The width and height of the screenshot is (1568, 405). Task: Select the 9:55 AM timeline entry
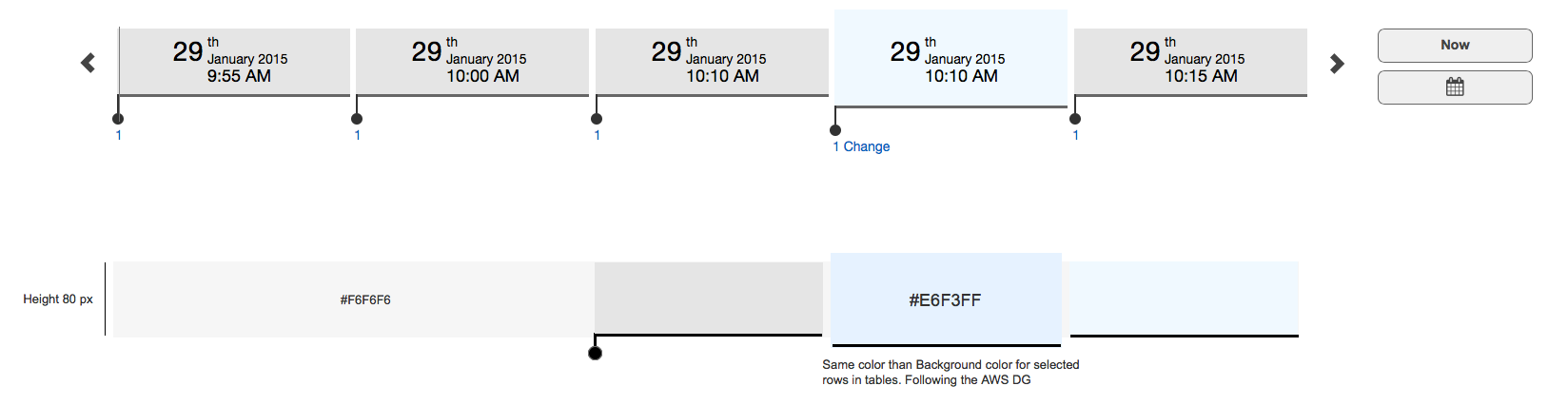point(234,62)
